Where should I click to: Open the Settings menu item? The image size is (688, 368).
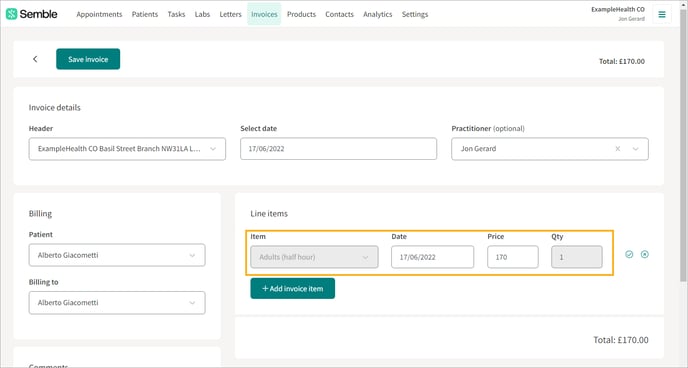415,14
